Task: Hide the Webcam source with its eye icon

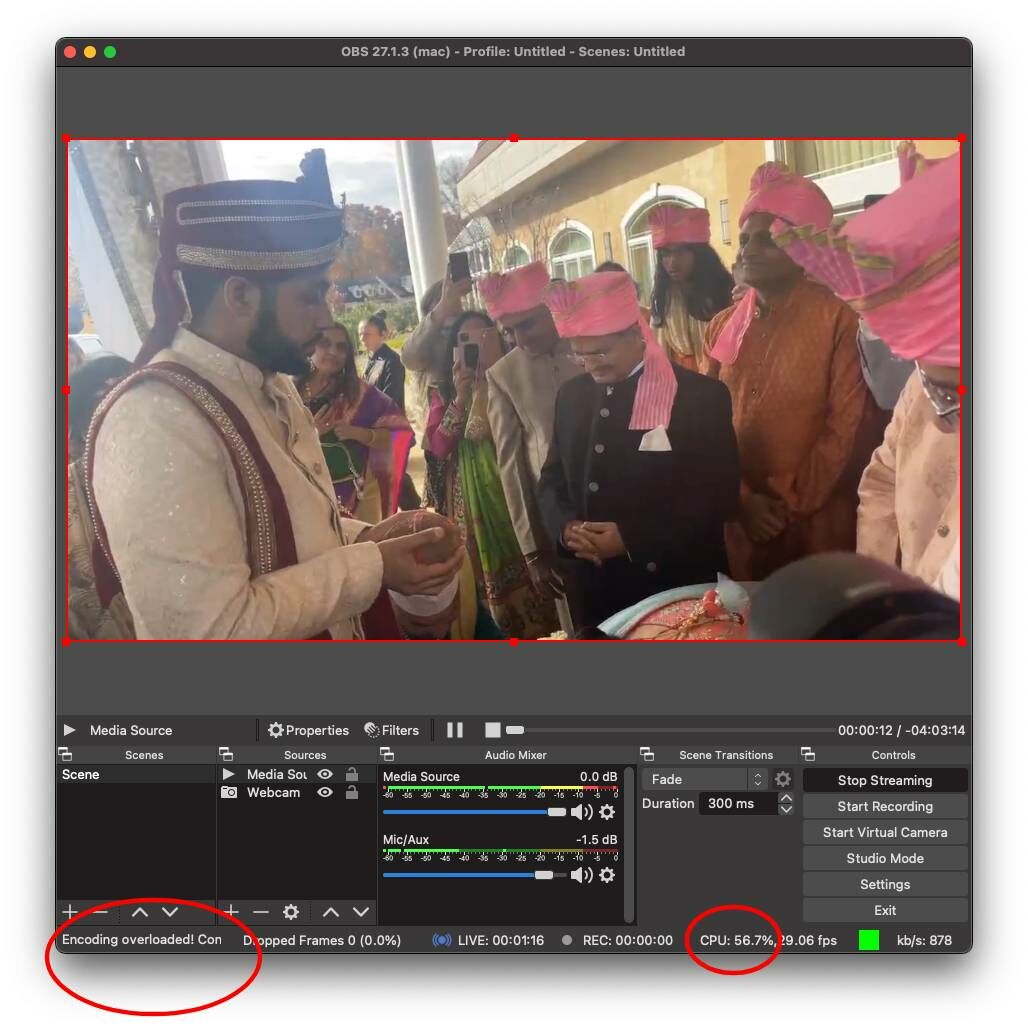Action: point(323,793)
